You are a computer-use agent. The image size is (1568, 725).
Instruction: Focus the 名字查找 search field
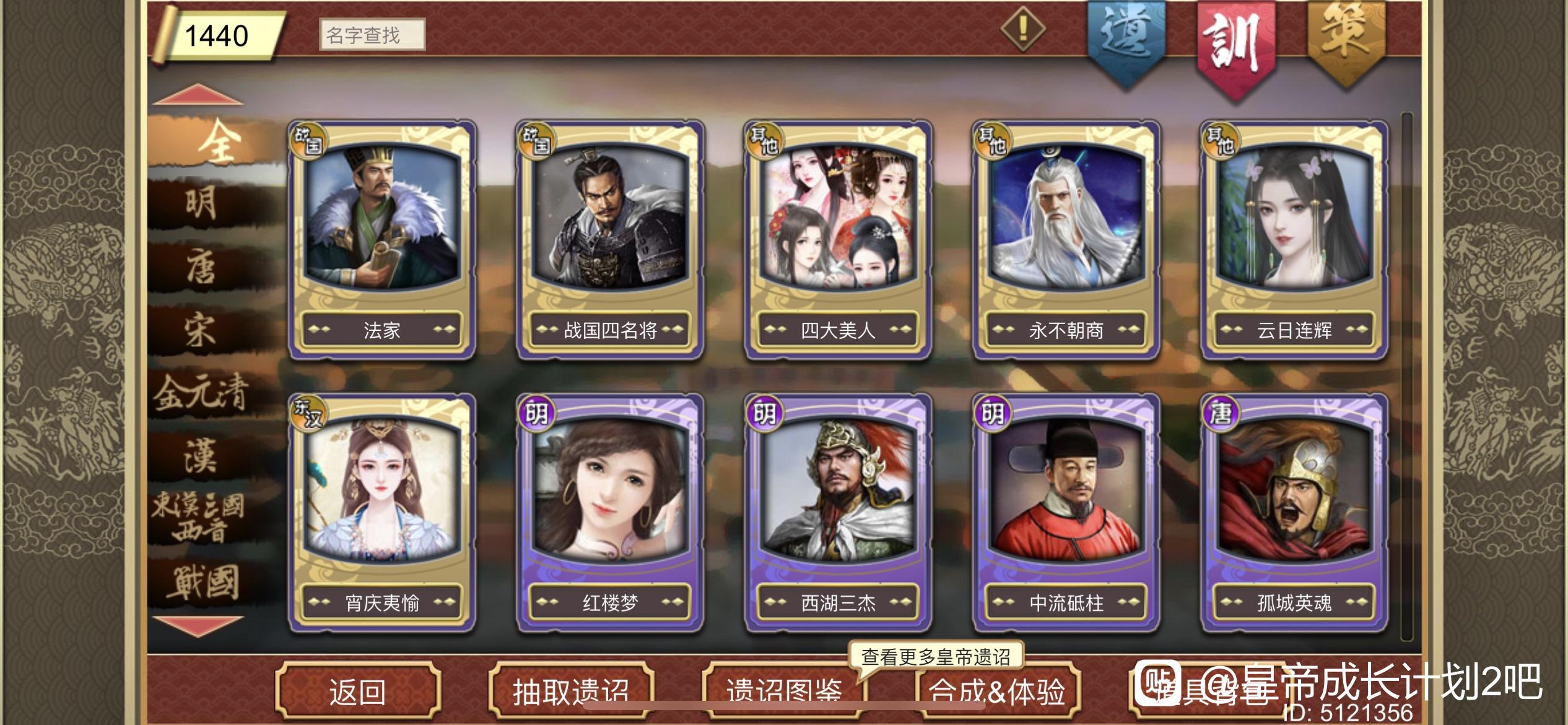(x=372, y=34)
